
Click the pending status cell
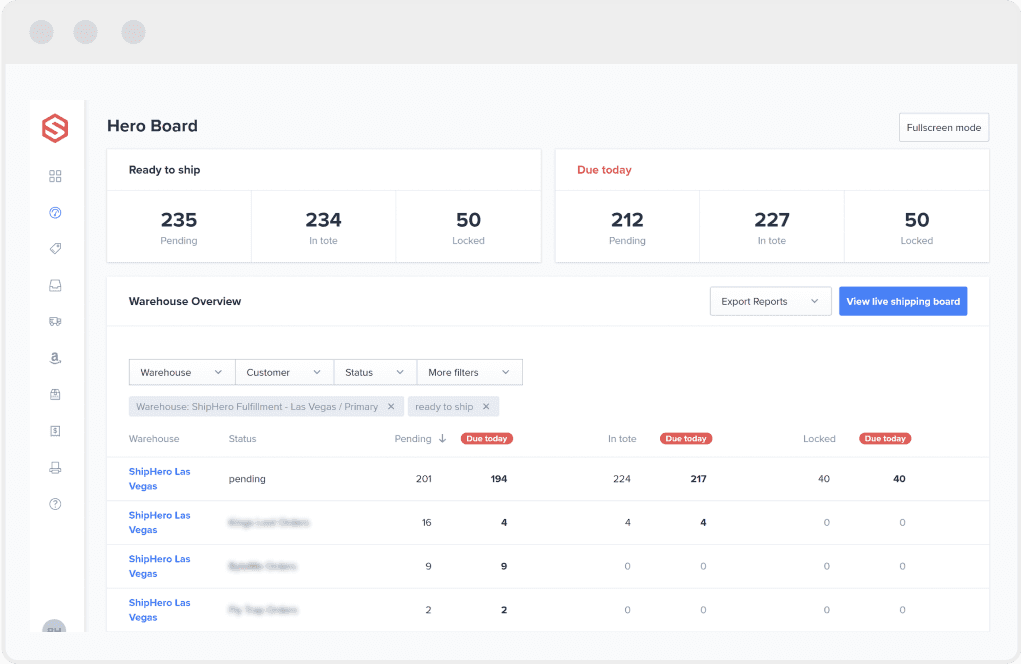(247, 478)
